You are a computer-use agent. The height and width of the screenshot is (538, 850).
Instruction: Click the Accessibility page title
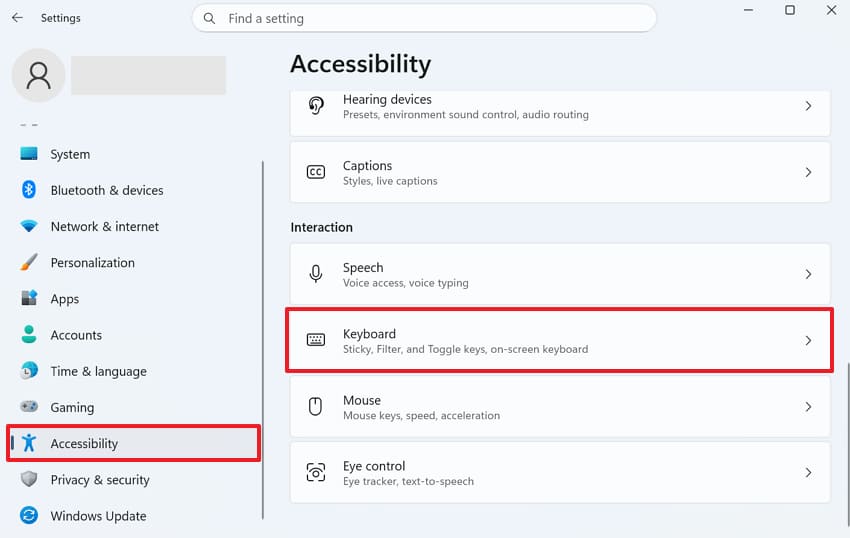pyautogui.click(x=360, y=64)
